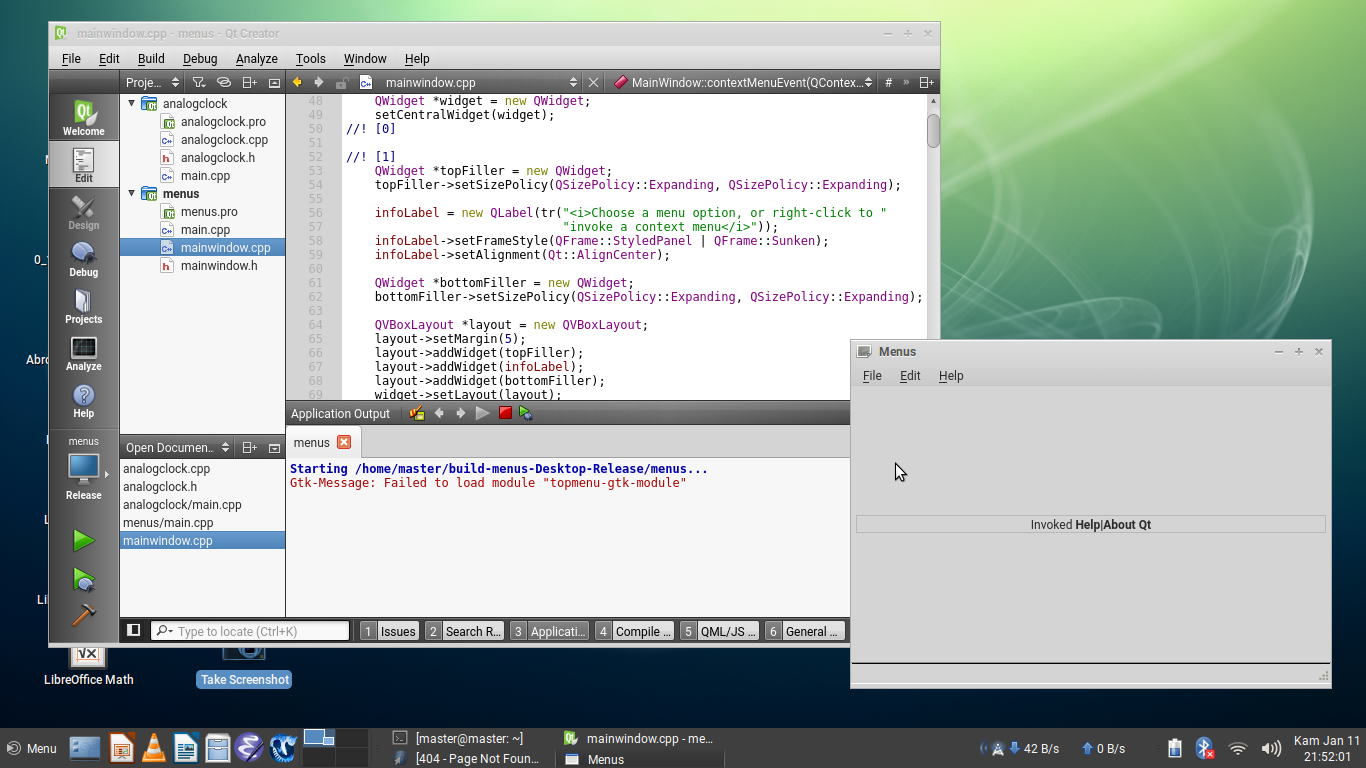This screenshot has height=768, width=1366.
Task: Clear Application Output with the filter-clean icon
Action: tap(416, 413)
